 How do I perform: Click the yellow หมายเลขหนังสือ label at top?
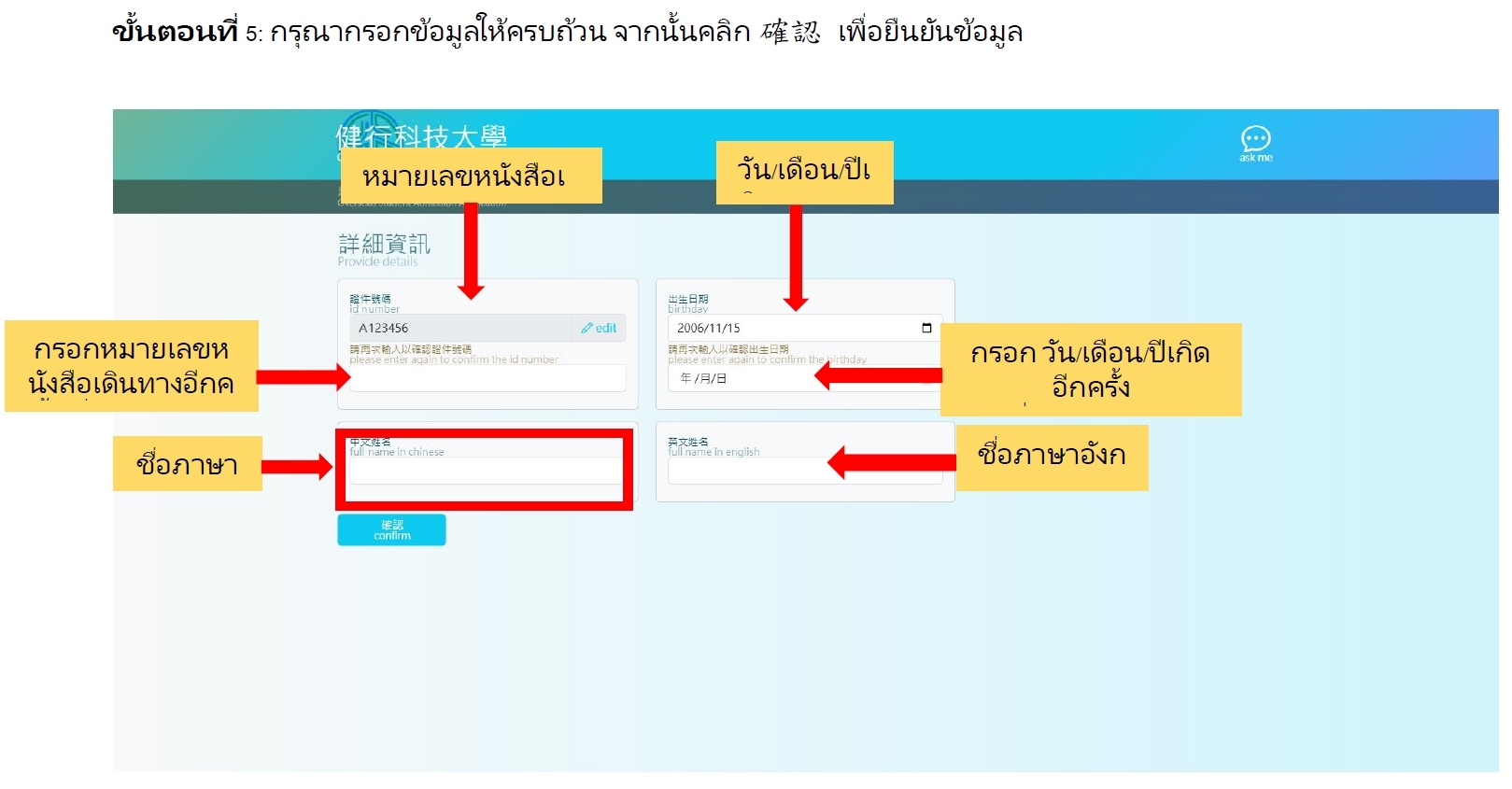click(x=471, y=176)
